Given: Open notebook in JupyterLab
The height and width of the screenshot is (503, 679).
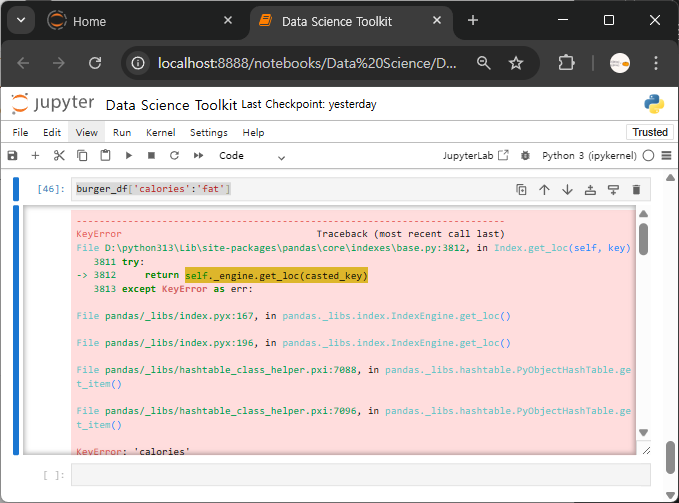Looking at the screenshot, I should coord(475,155).
